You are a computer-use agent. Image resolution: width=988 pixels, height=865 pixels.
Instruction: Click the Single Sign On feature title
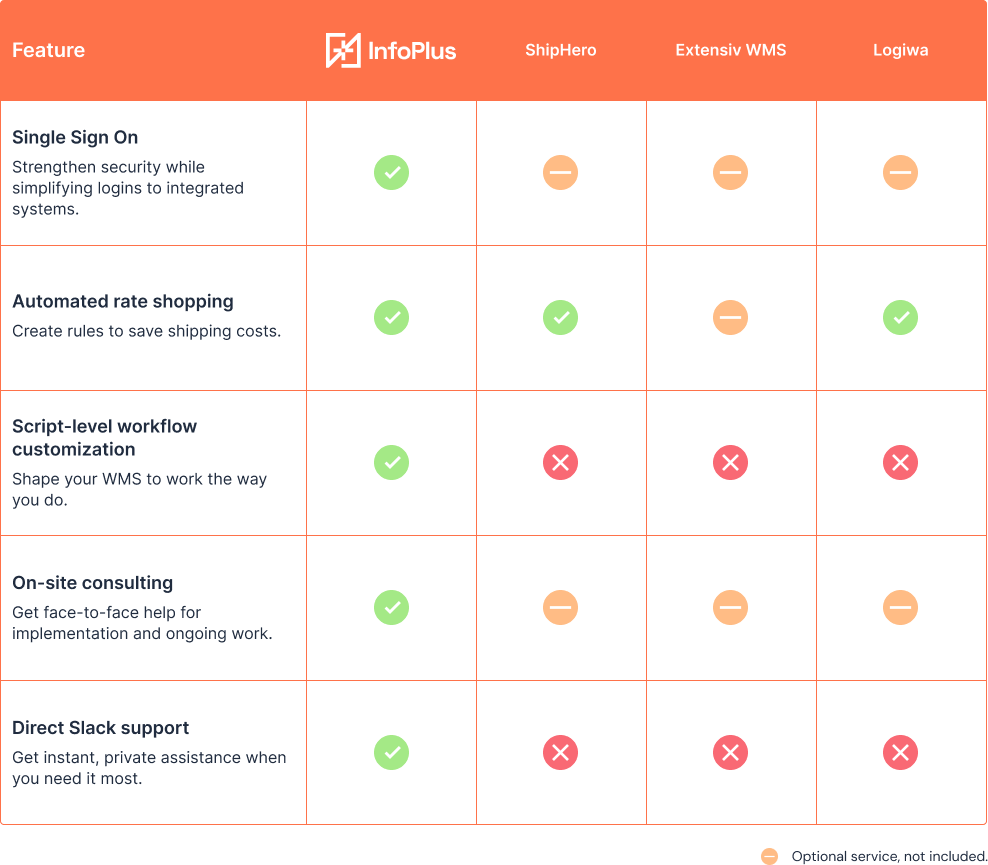75,138
